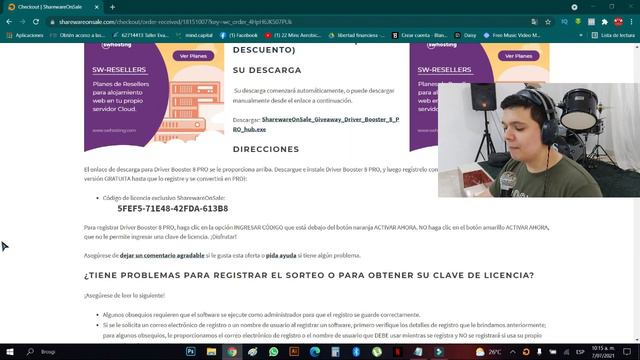Open the 22 Mins Aerobic YouTube bookmark
The width and height of the screenshot is (640, 360).
pyautogui.click(x=293, y=36)
